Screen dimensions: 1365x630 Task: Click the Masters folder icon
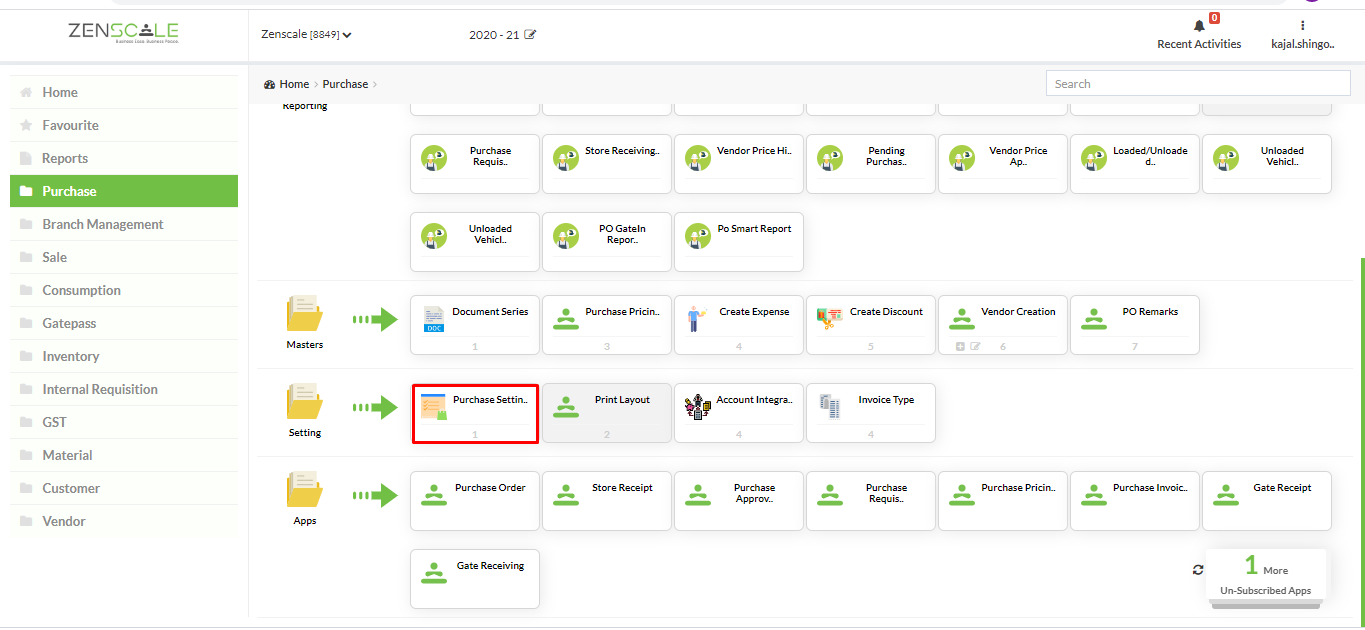point(304,312)
